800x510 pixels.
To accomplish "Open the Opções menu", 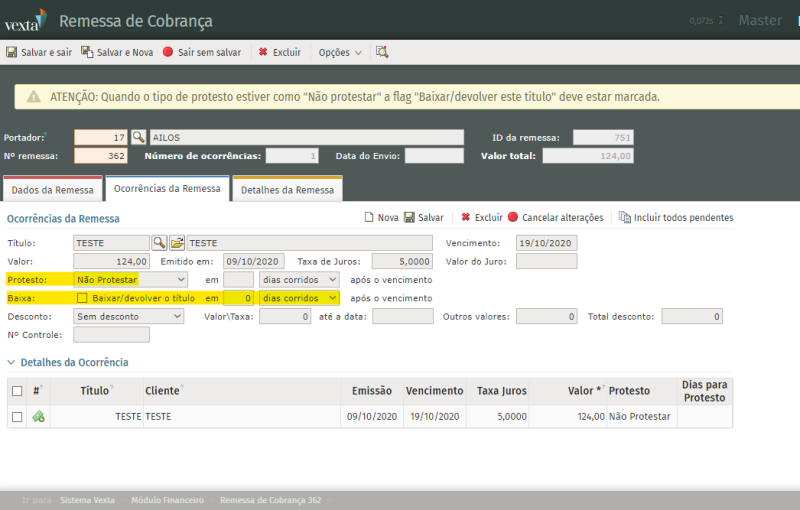I will point(340,52).
